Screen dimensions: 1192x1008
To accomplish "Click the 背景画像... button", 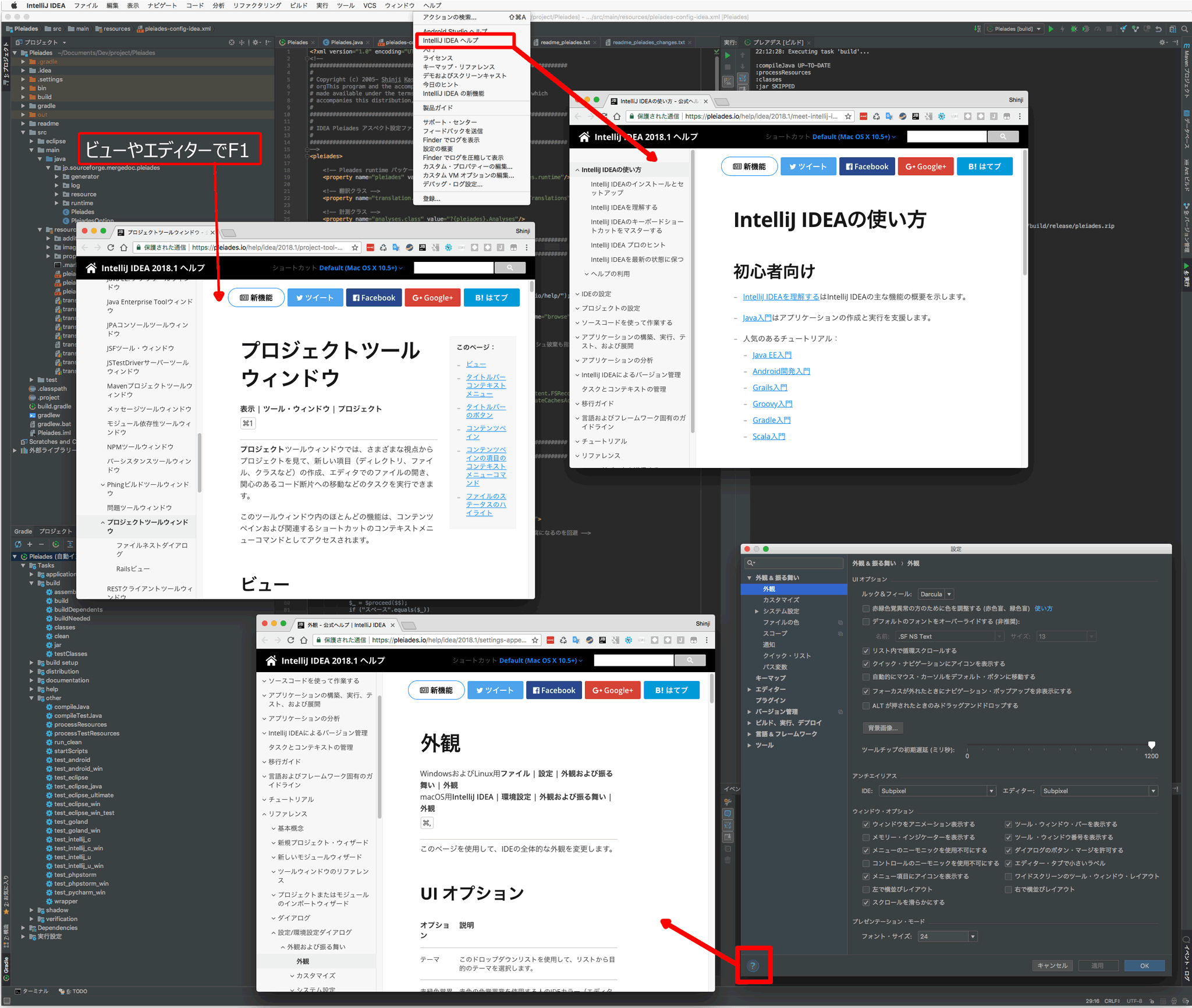I will point(882,727).
